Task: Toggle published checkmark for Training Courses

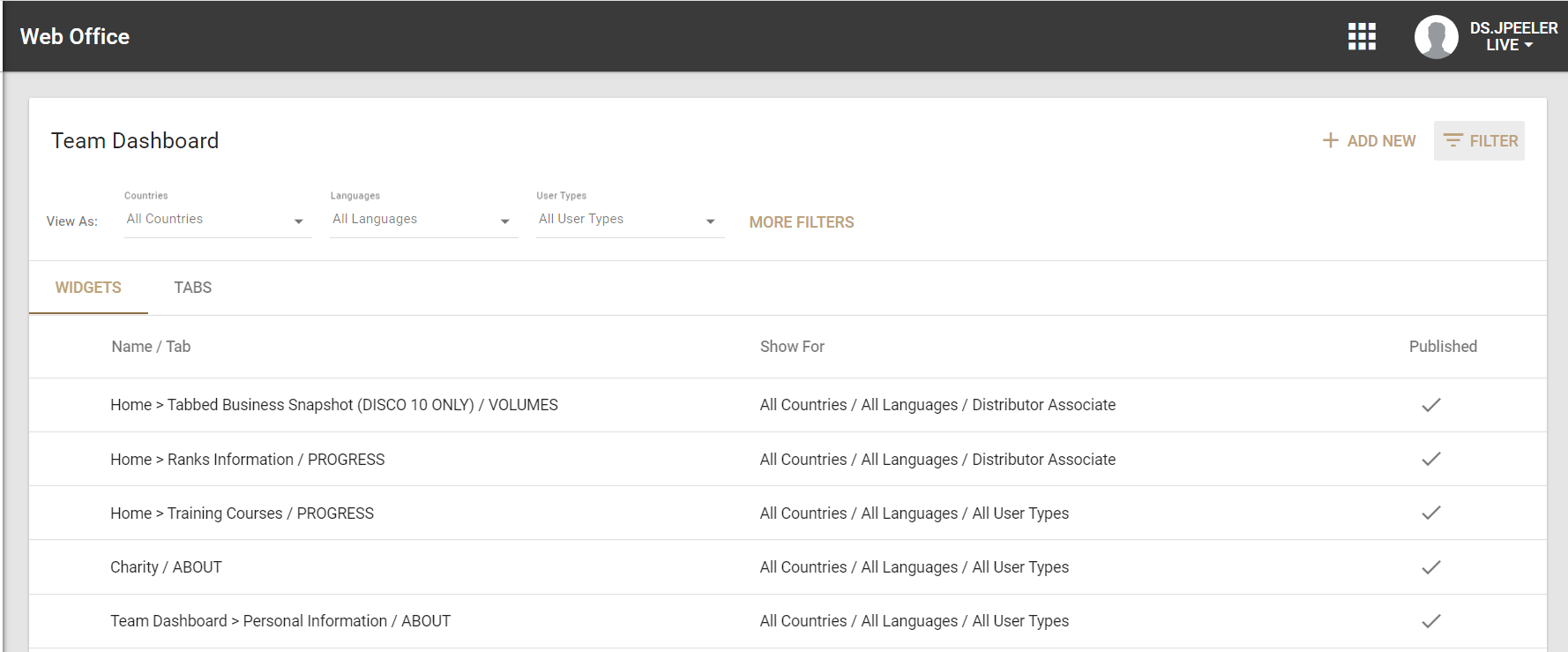Action: 1430,513
